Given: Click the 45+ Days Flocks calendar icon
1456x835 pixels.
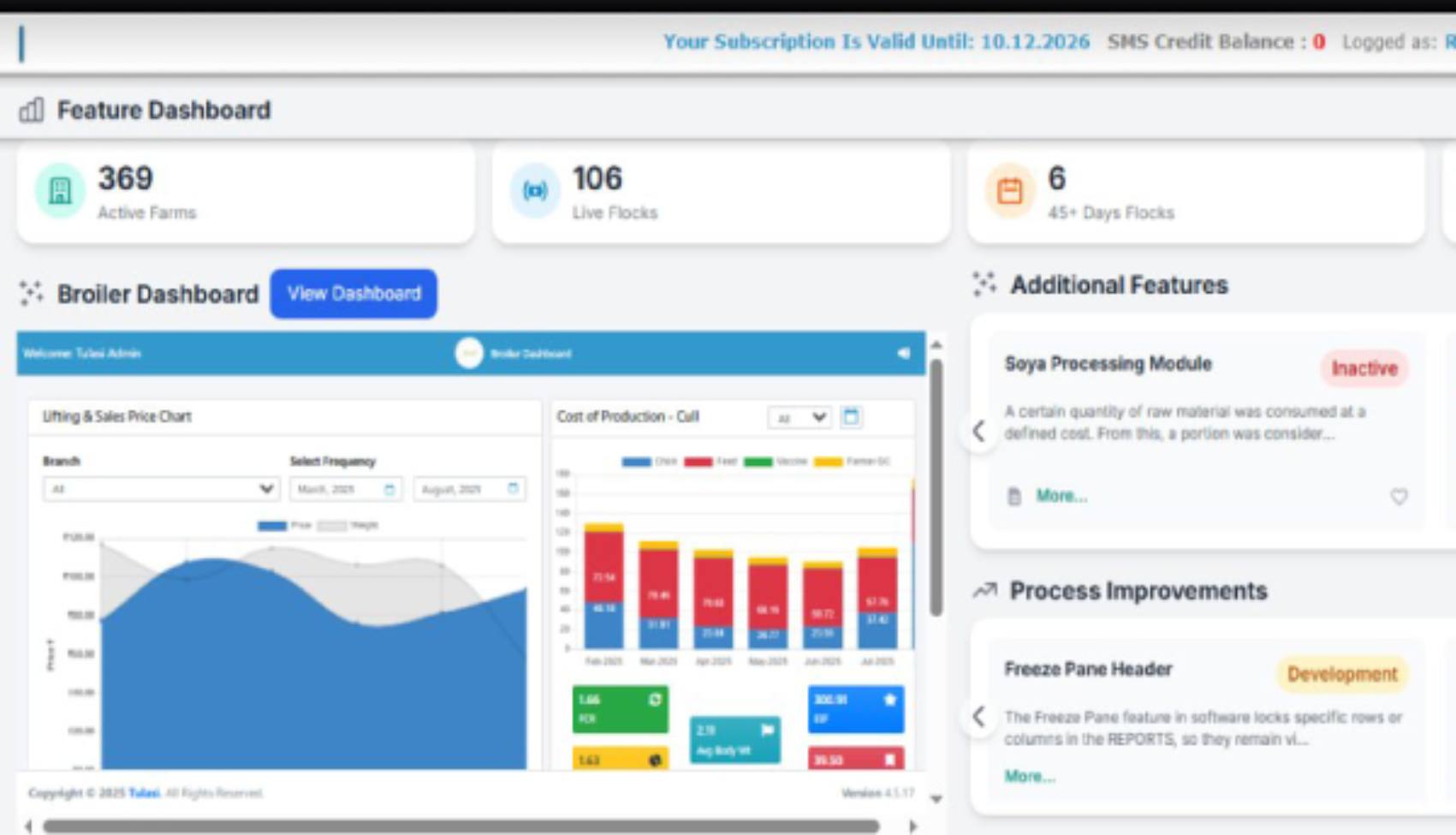Looking at the screenshot, I should click(x=1010, y=189).
